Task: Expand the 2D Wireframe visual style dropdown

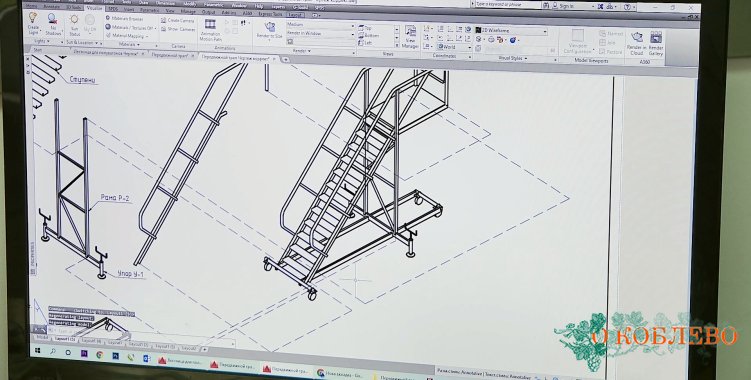Action: 511,31
